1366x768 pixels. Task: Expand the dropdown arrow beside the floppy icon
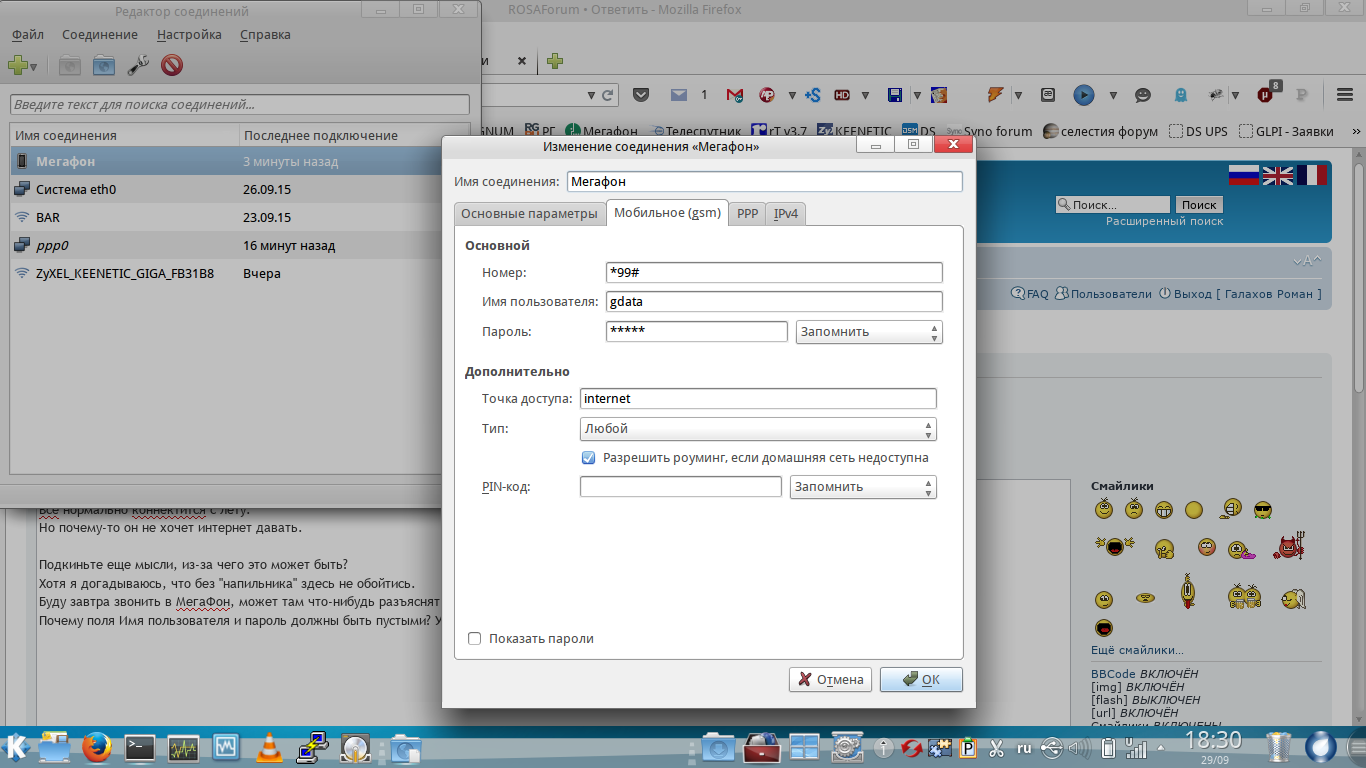(x=915, y=95)
